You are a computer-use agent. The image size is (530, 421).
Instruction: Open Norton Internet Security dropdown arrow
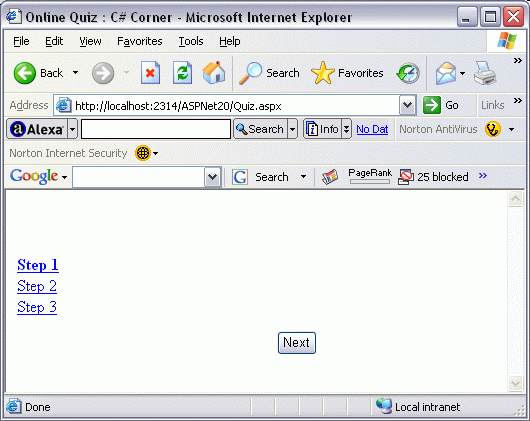155,153
